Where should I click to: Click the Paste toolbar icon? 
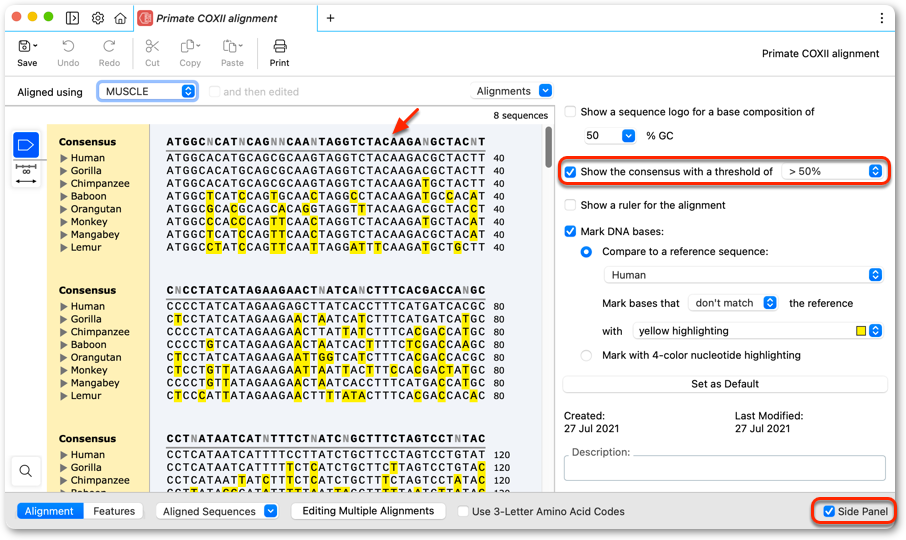(x=232, y=47)
